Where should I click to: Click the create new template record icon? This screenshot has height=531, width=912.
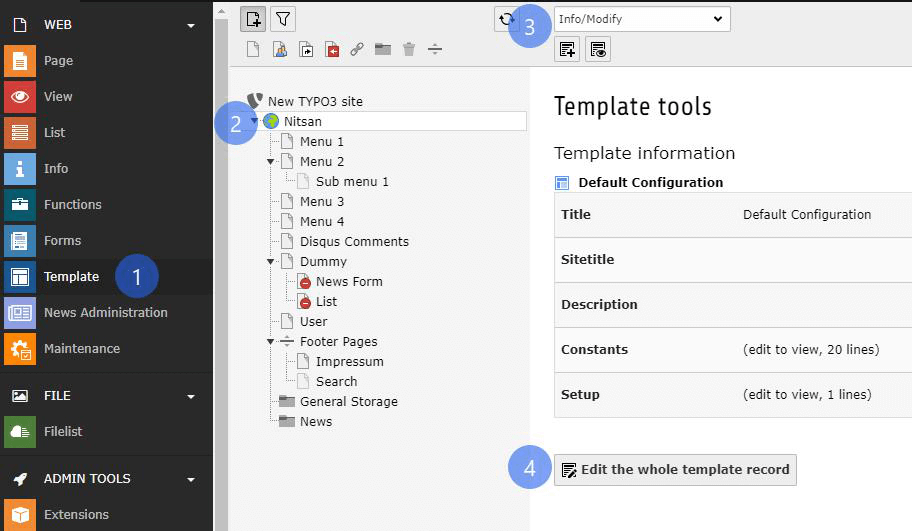567,49
